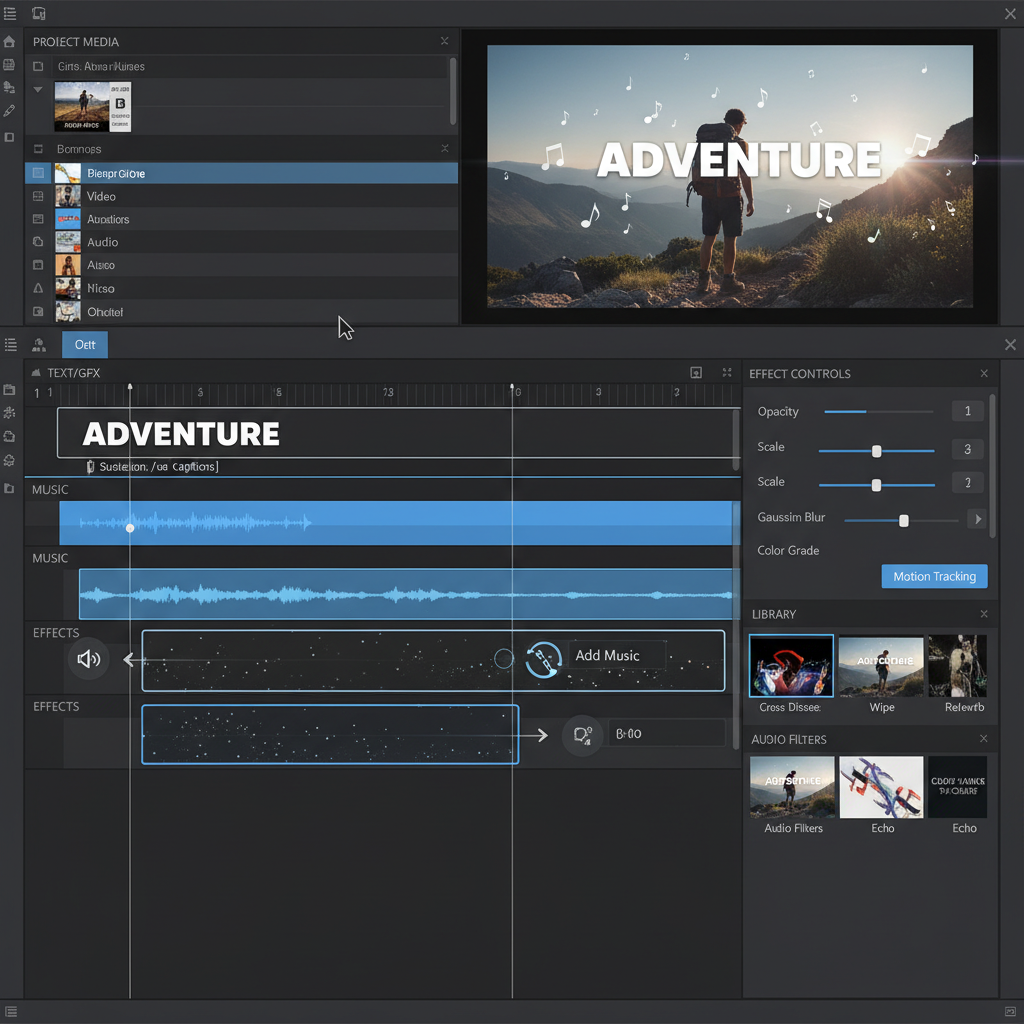Click the Scale value field showing 3
This screenshot has width=1024, height=1024.
tap(968, 449)
